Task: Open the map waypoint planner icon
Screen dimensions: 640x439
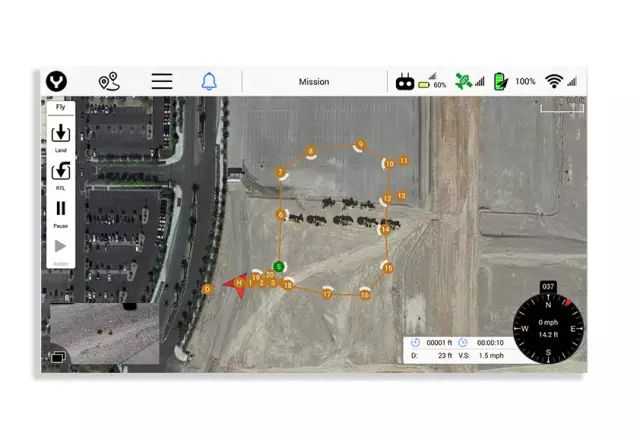Action: coord(108,82)
